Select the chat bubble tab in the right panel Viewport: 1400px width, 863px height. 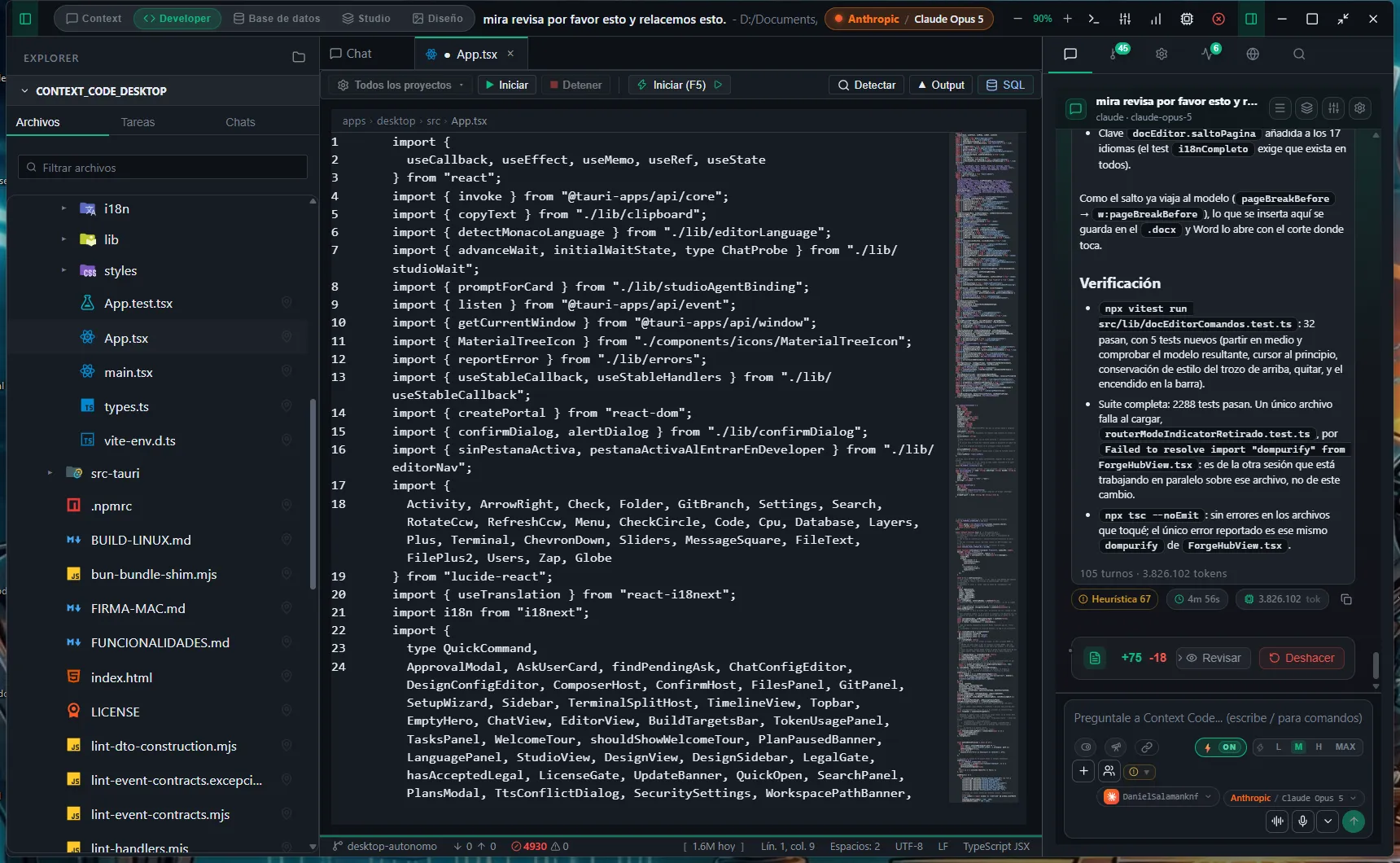tap(1070, 54)
